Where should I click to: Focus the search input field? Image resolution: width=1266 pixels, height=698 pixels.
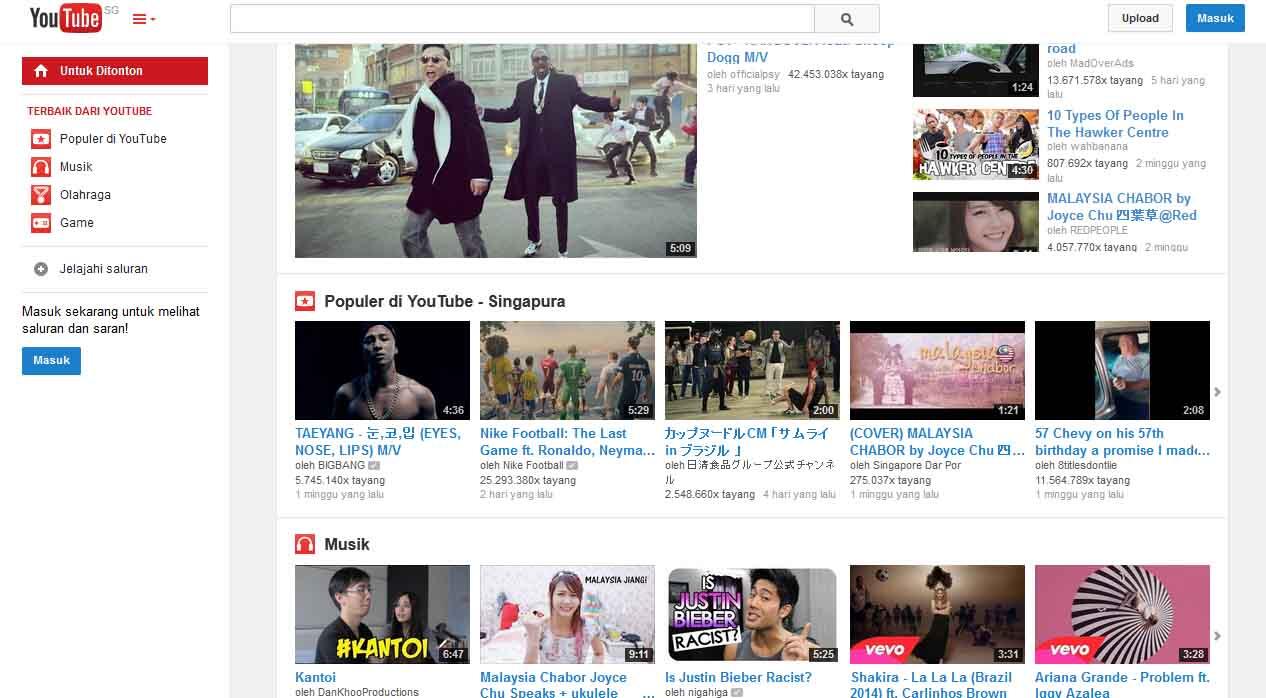click(x=522, y=19)
